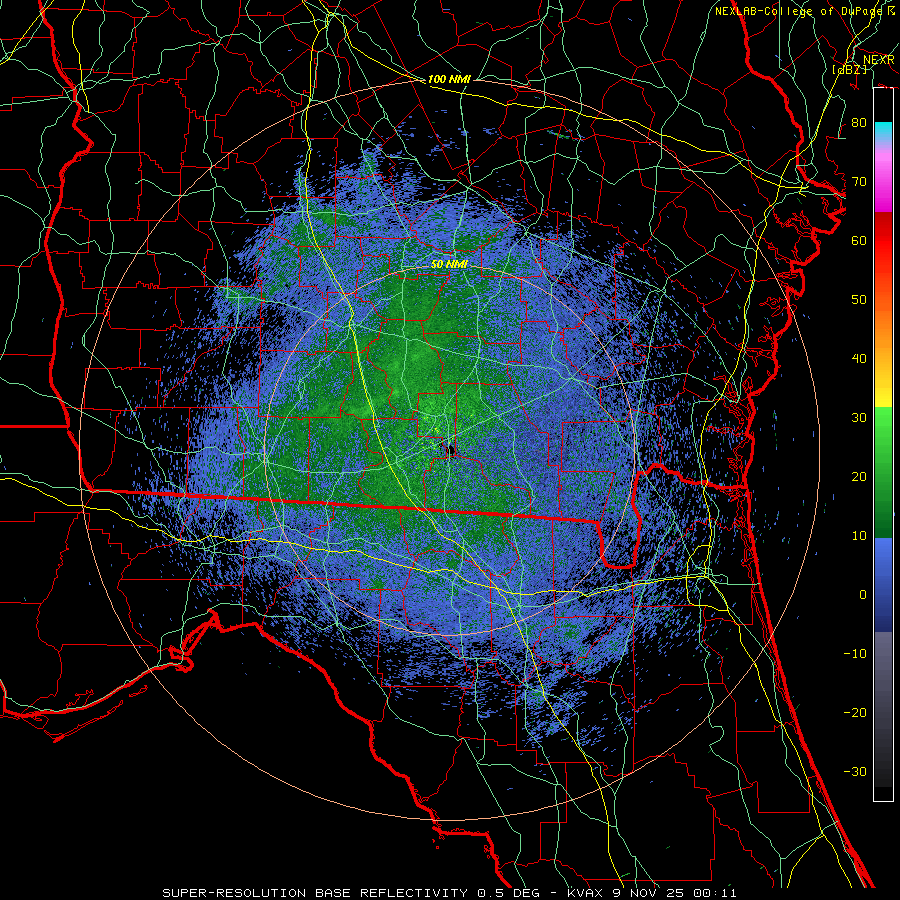Click the 60 value on the dBZ scale

(859, 240)
